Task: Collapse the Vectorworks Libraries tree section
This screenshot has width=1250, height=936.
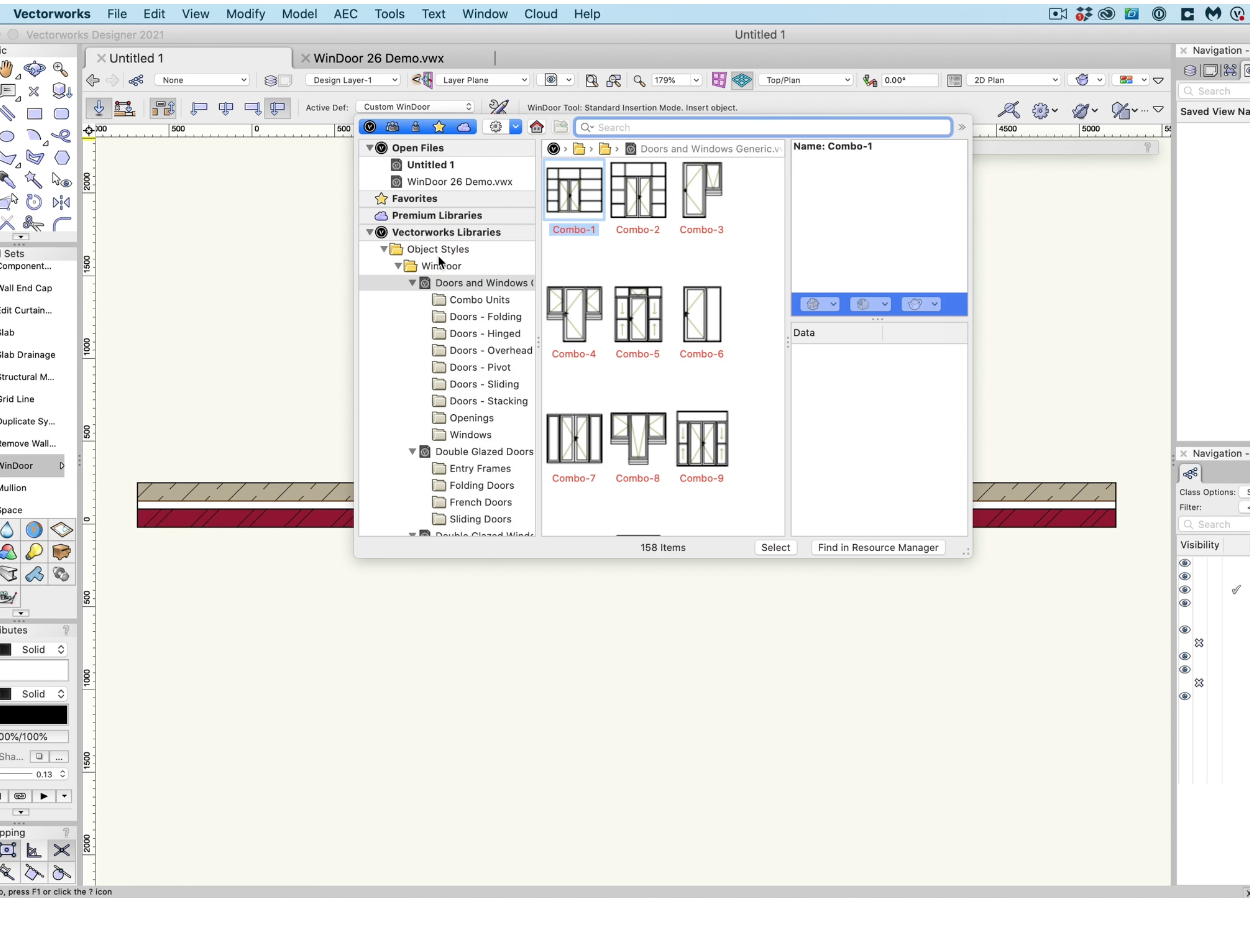Action: click(370, 232)
